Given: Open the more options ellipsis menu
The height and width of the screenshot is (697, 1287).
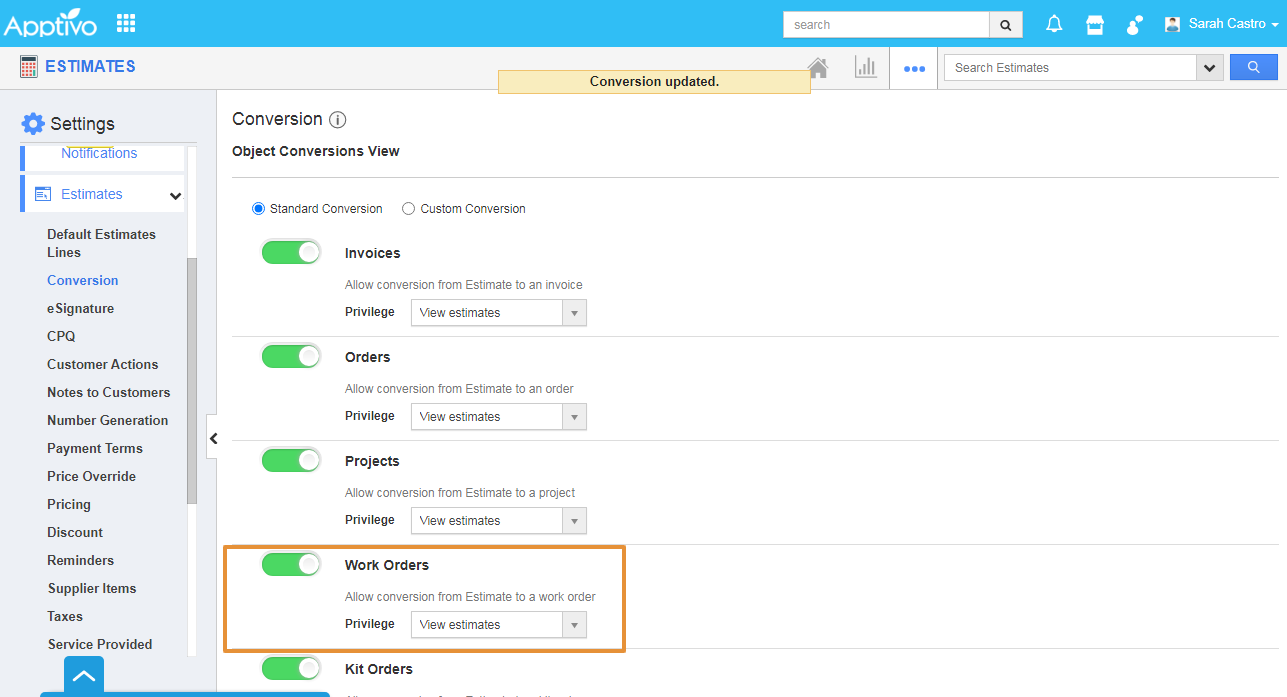Looking at the screenshot, I should (914, 69).
